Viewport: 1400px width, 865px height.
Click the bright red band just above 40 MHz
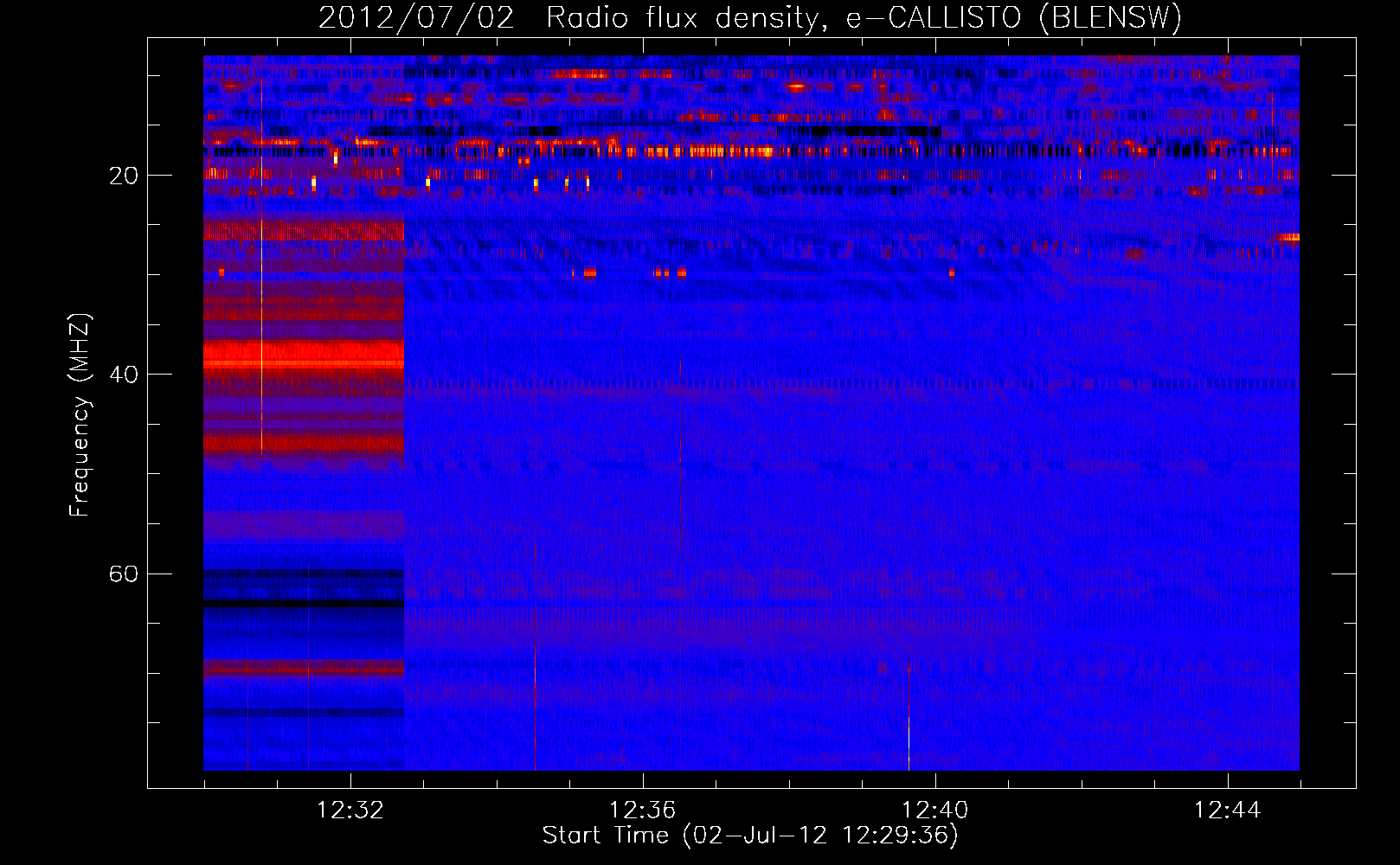coord(304,355)
